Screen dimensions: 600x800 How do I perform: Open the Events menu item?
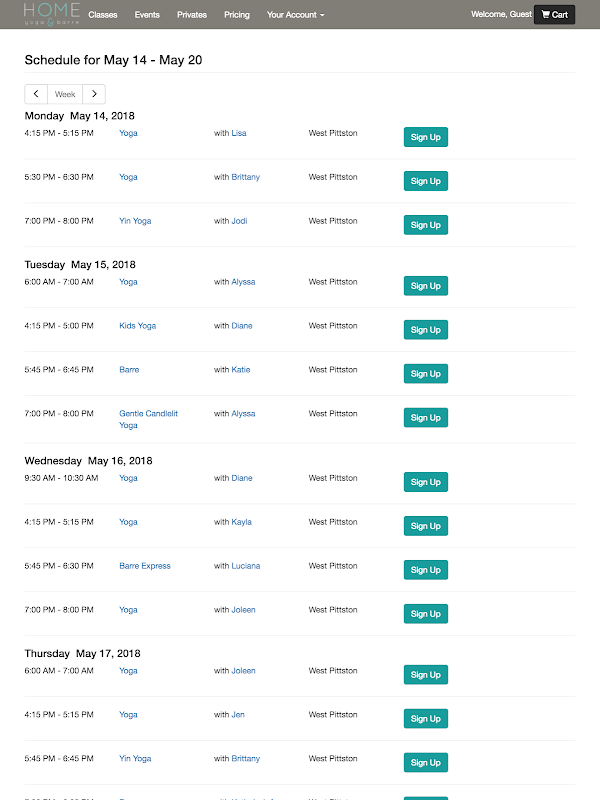point(147,15)
